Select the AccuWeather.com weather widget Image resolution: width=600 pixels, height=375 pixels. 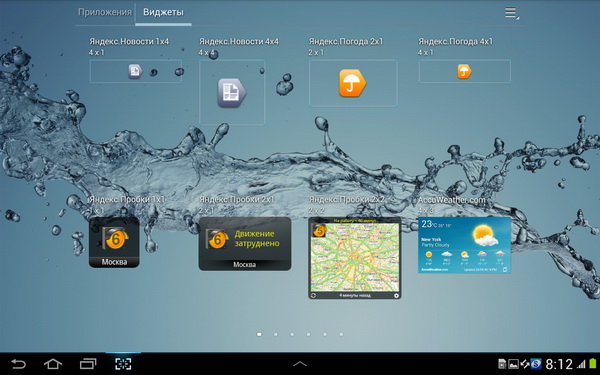pyautogui.click(x=464, y=245)
